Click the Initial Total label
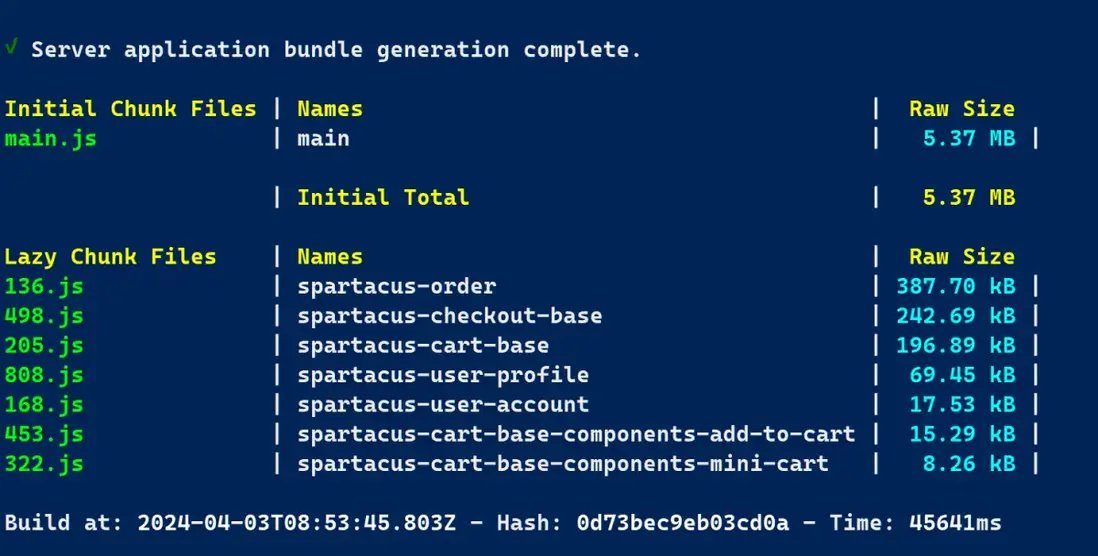 click(x=383, y=197)
